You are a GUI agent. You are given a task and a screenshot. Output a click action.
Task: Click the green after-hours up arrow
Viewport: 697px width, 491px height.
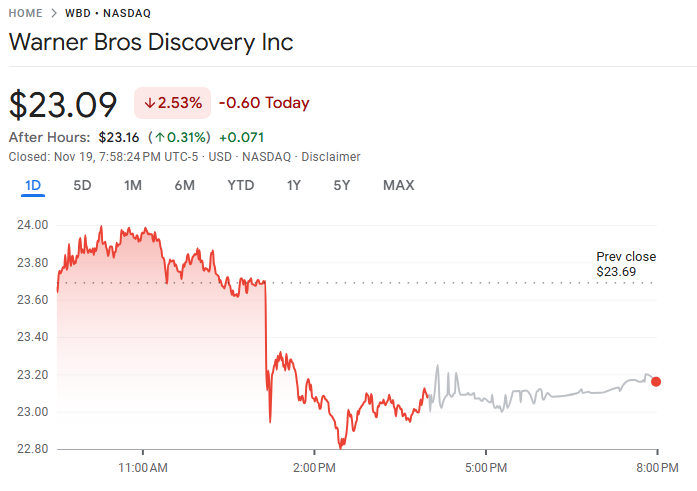pos(159,137)
